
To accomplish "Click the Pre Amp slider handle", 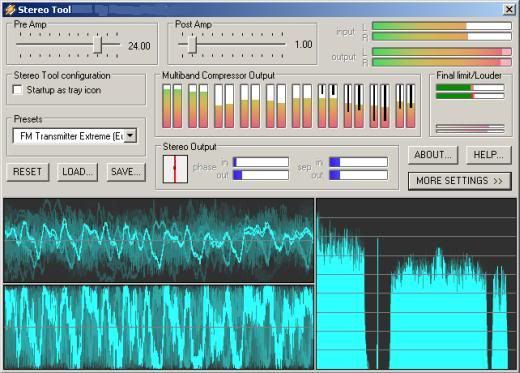I will pyautogui.click(x=98, y=45).
